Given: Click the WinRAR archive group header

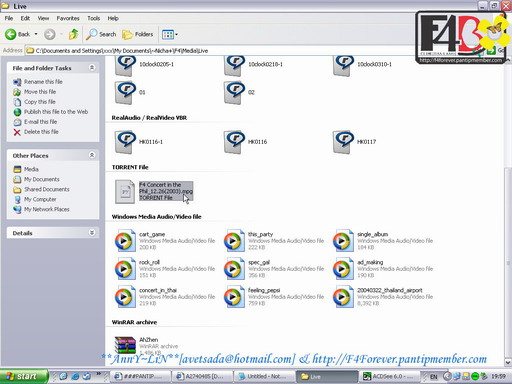Looking at the screenshot, I should 134,322.
